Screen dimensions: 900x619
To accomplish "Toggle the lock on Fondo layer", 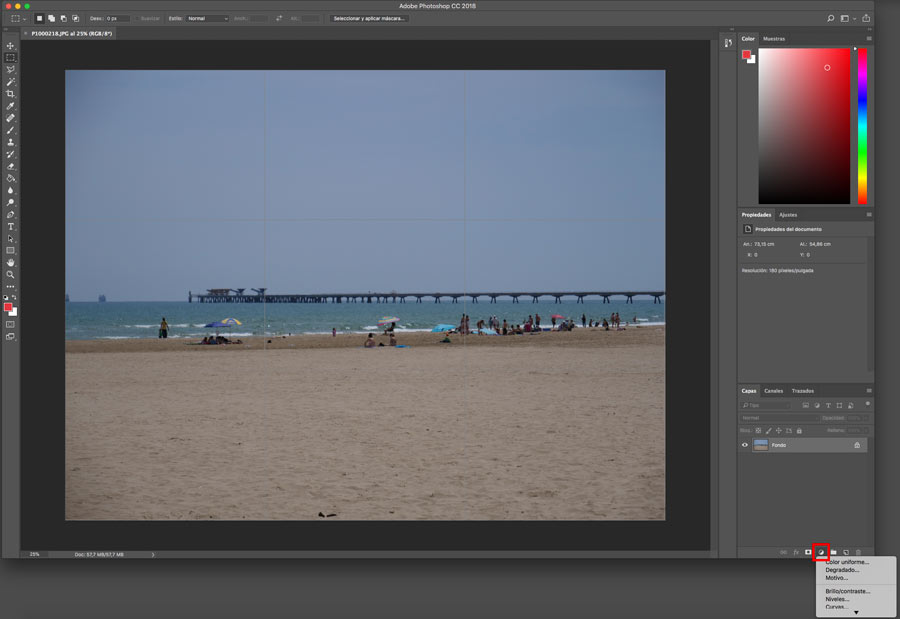I will [x=856, y=445].
